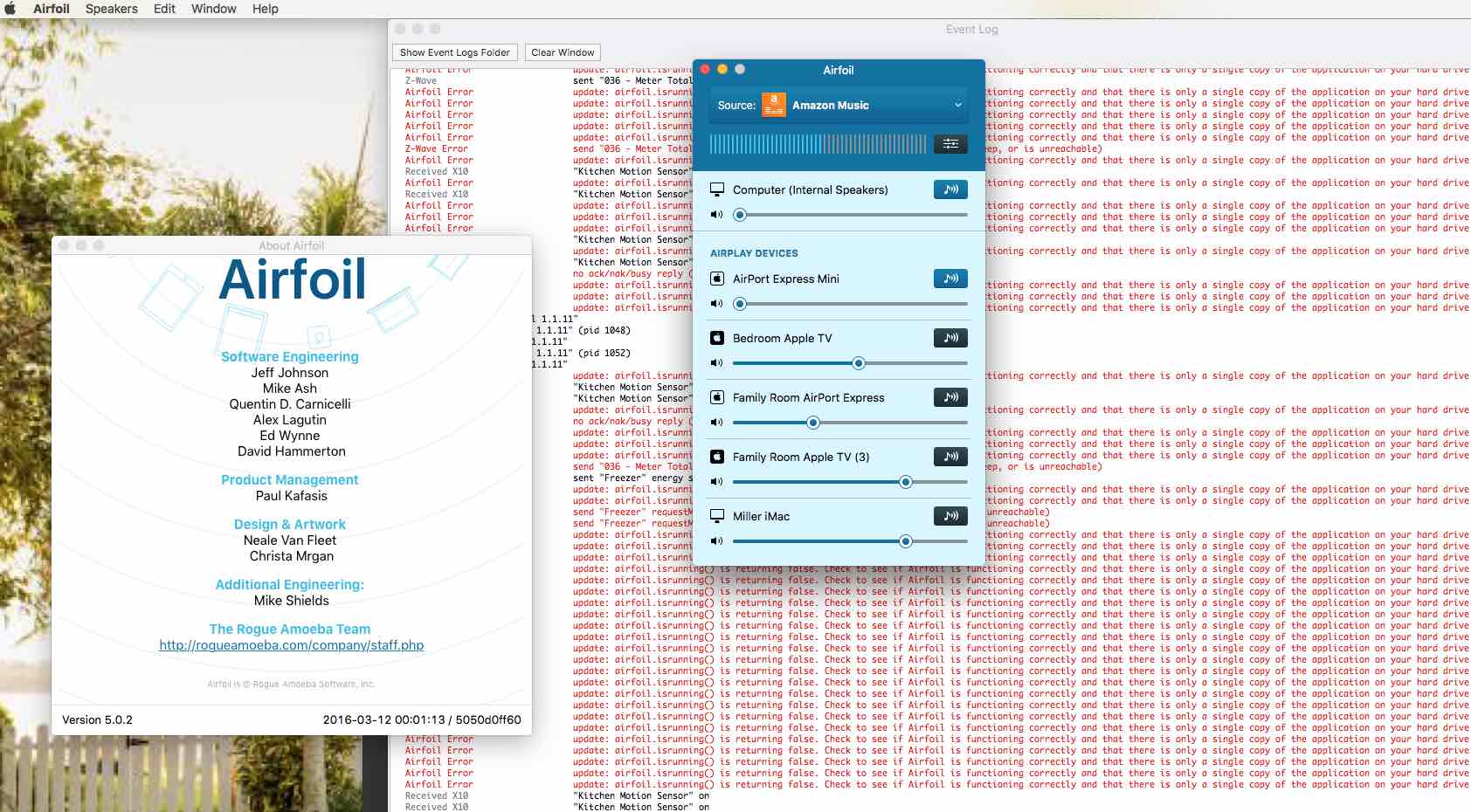Adjust Computer (Internal Speakers) volume slider

pyautogui.click(x=850, y=215)
